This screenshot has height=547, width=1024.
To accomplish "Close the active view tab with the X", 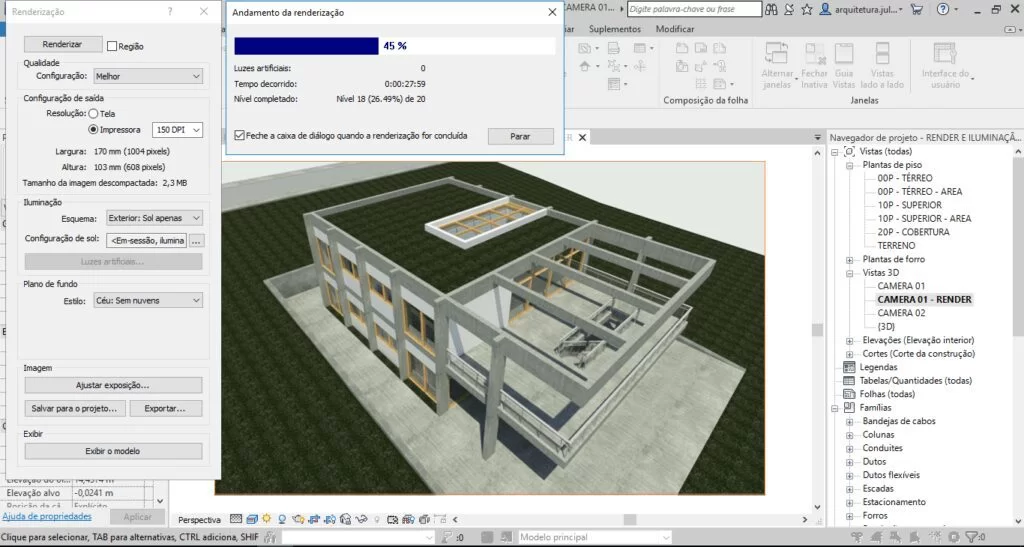I will click(583, 137).
